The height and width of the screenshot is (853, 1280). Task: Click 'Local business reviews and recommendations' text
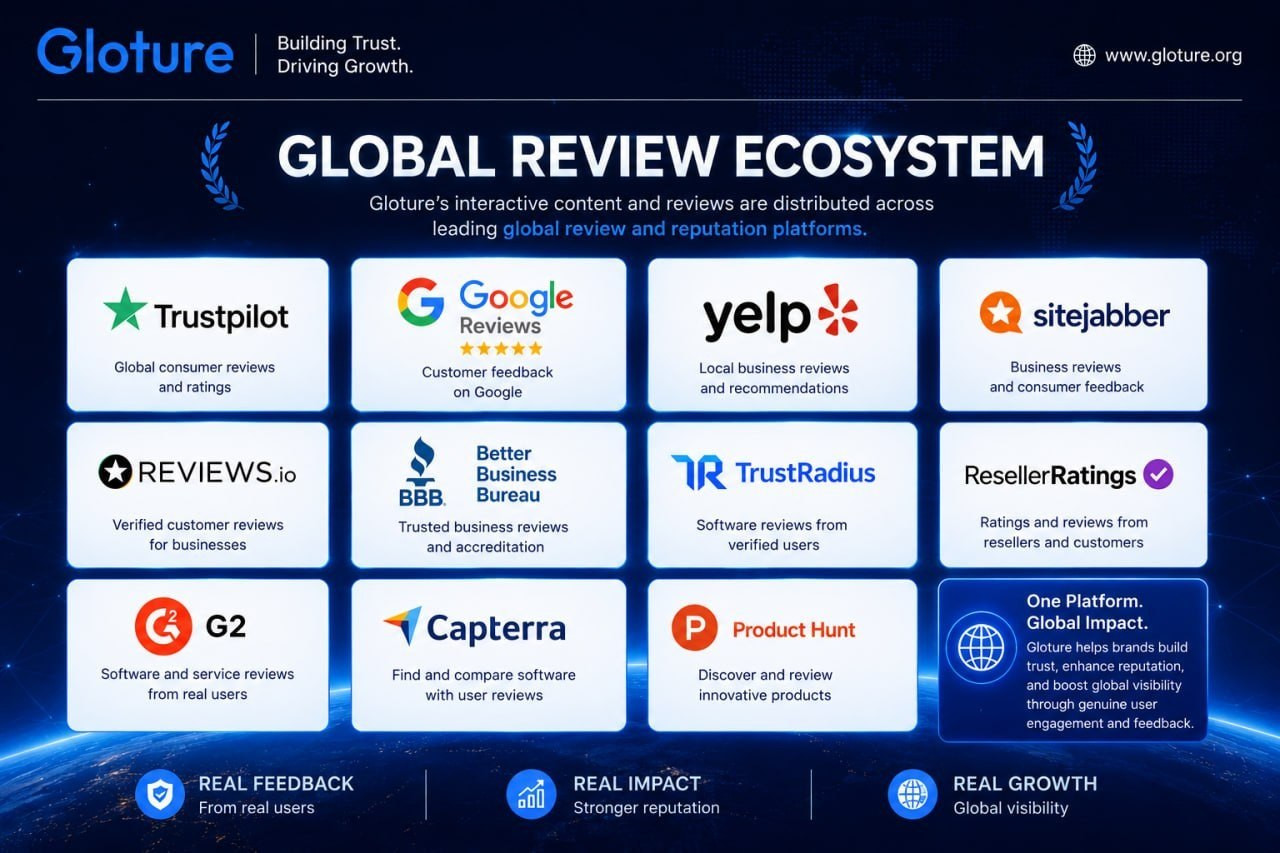(774, 378)
